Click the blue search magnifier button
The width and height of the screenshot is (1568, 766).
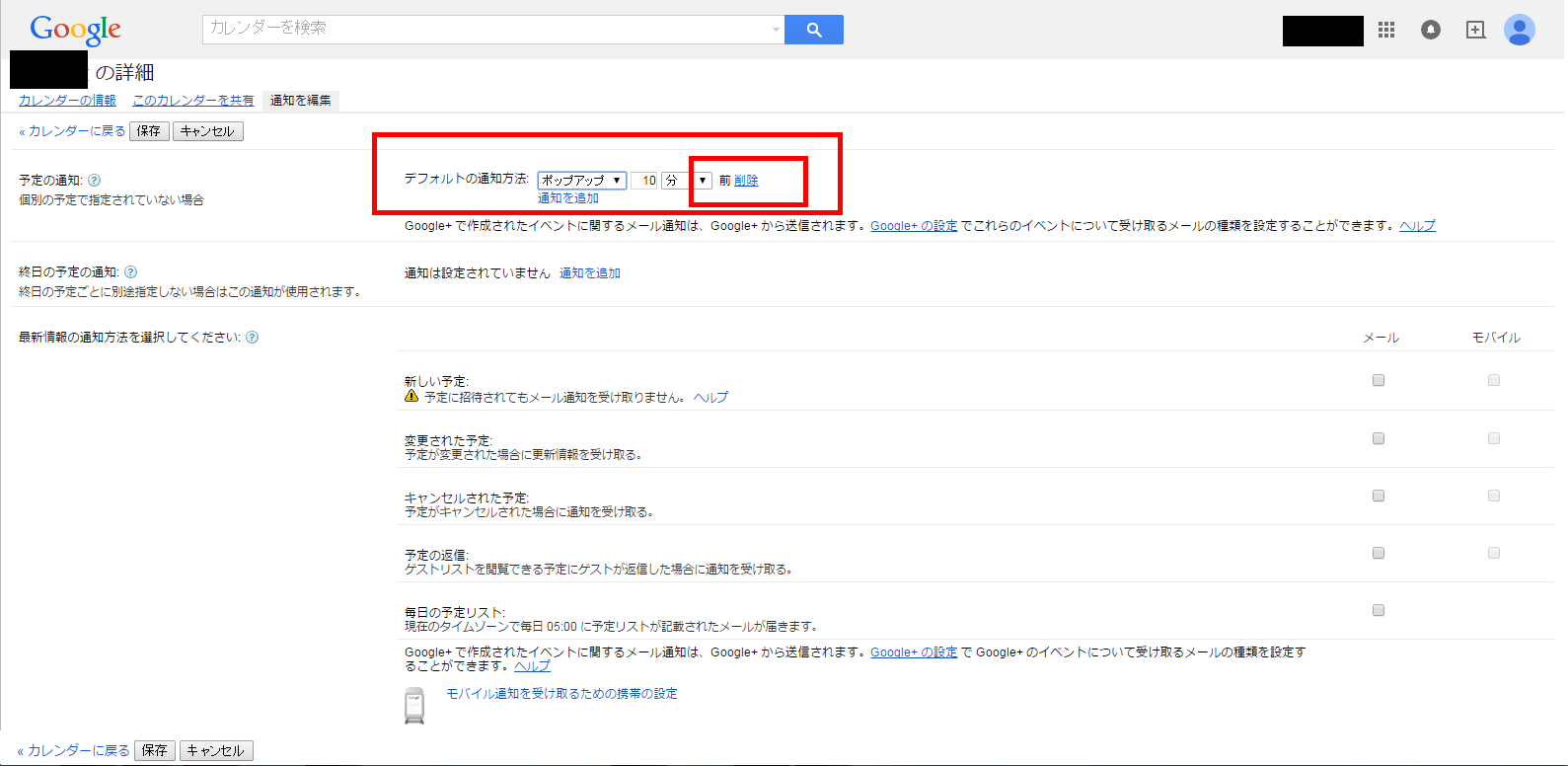click(x=814, y=30)
